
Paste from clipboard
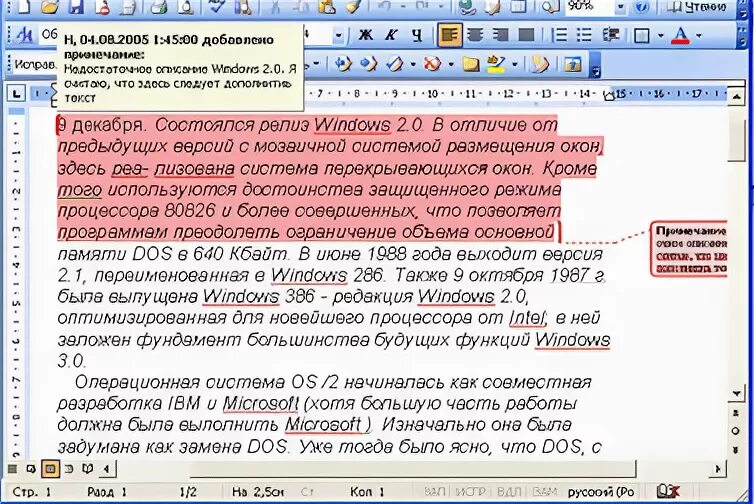click(x=327, y=6)
